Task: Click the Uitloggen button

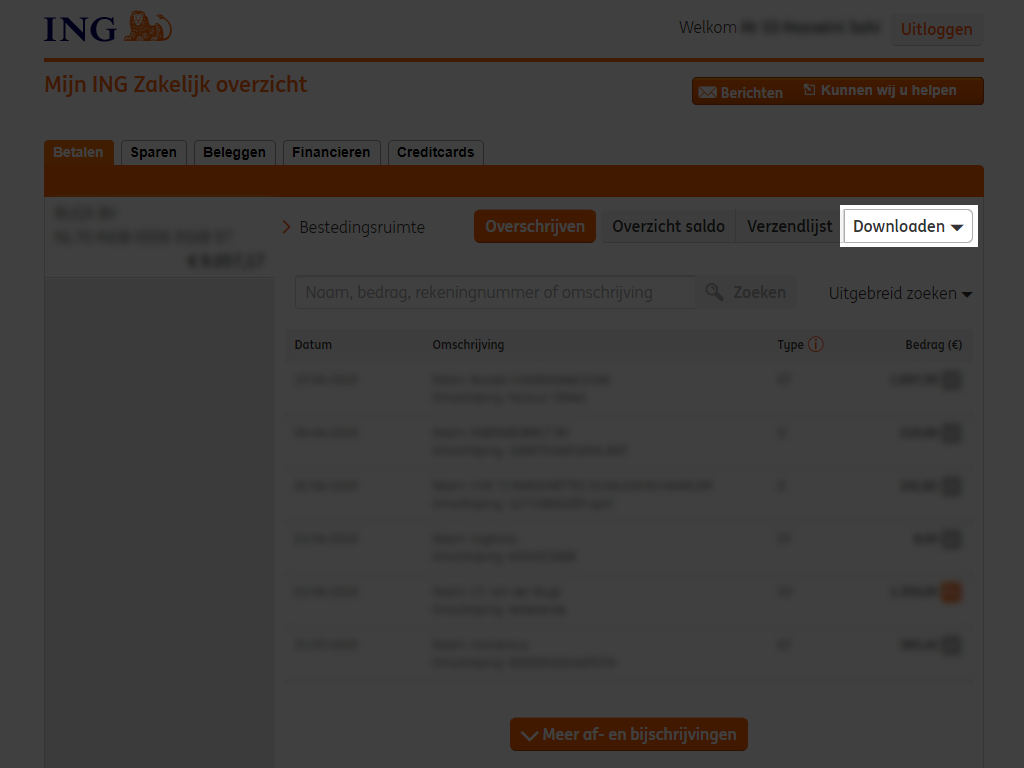Action: point(936,29)
